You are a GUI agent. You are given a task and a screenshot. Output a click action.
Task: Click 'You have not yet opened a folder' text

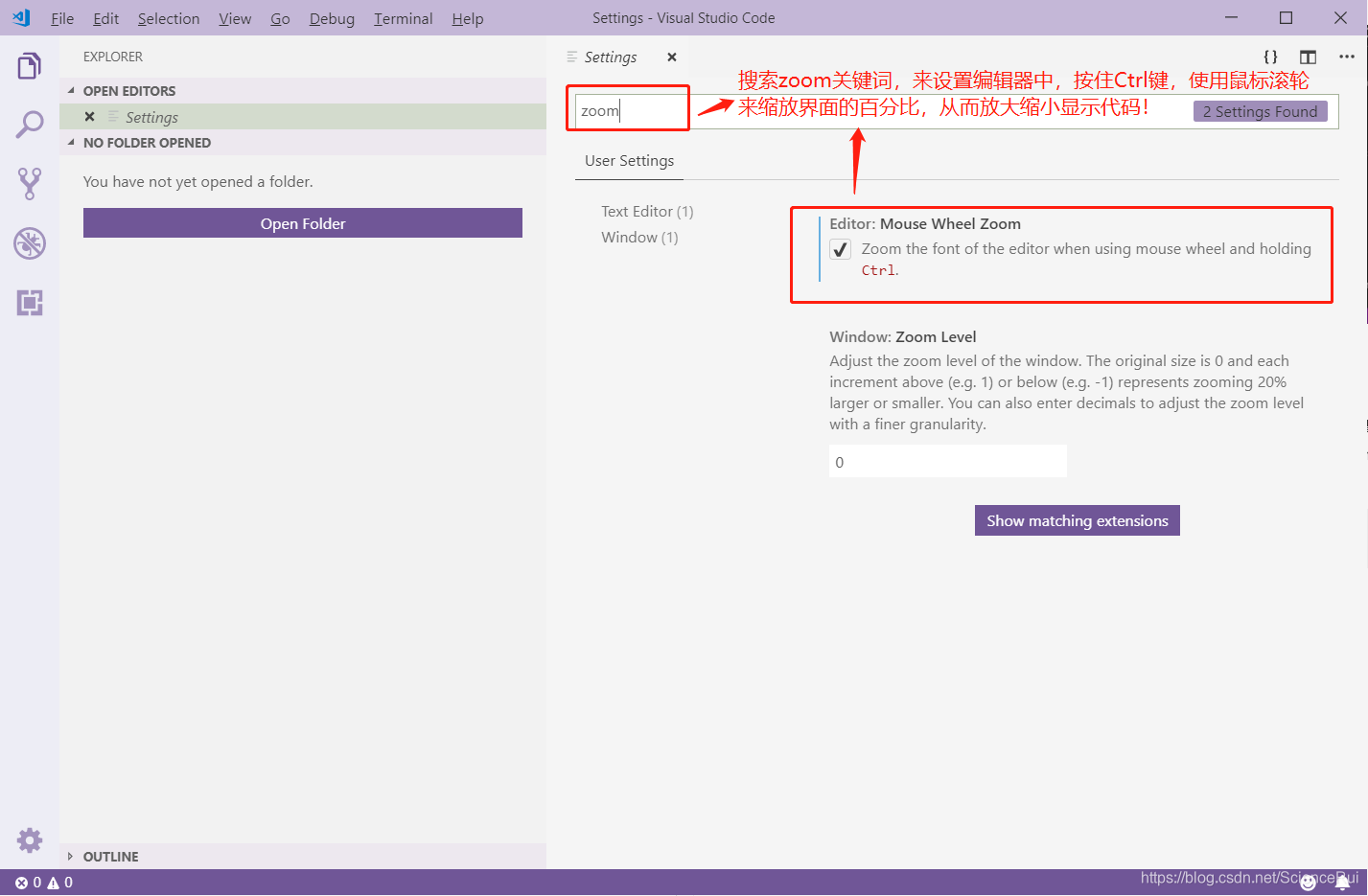pos(198,182)
